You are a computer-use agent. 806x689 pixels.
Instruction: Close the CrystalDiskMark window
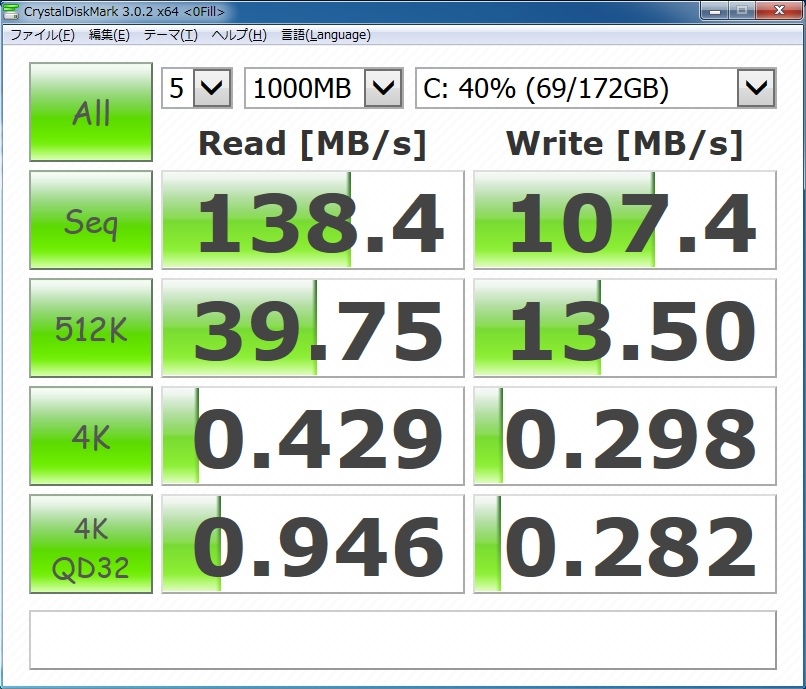[x=779, y=10]
